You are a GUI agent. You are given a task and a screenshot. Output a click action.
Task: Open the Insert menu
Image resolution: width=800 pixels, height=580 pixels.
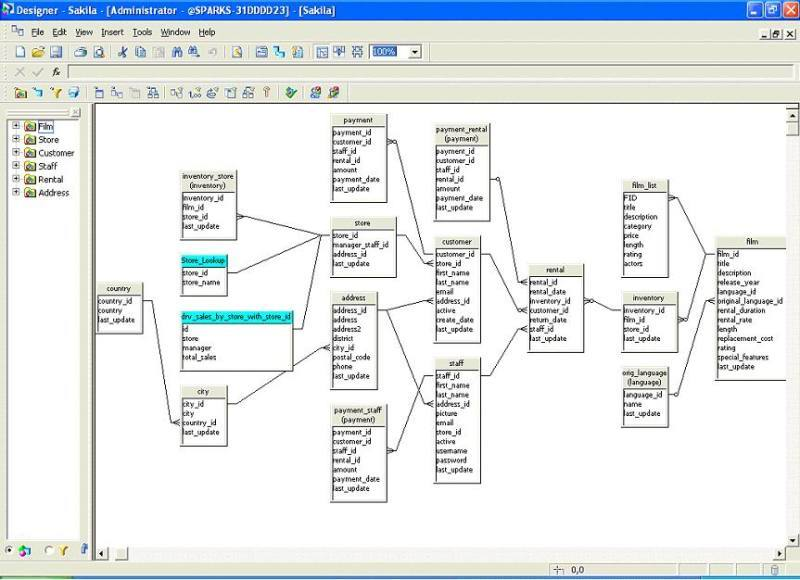[112, 32]
